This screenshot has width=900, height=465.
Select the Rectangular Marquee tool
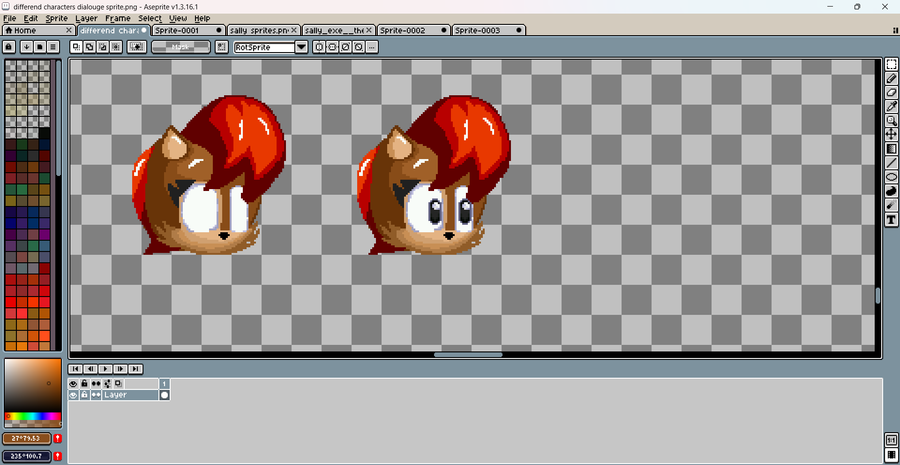coord(891,64)
